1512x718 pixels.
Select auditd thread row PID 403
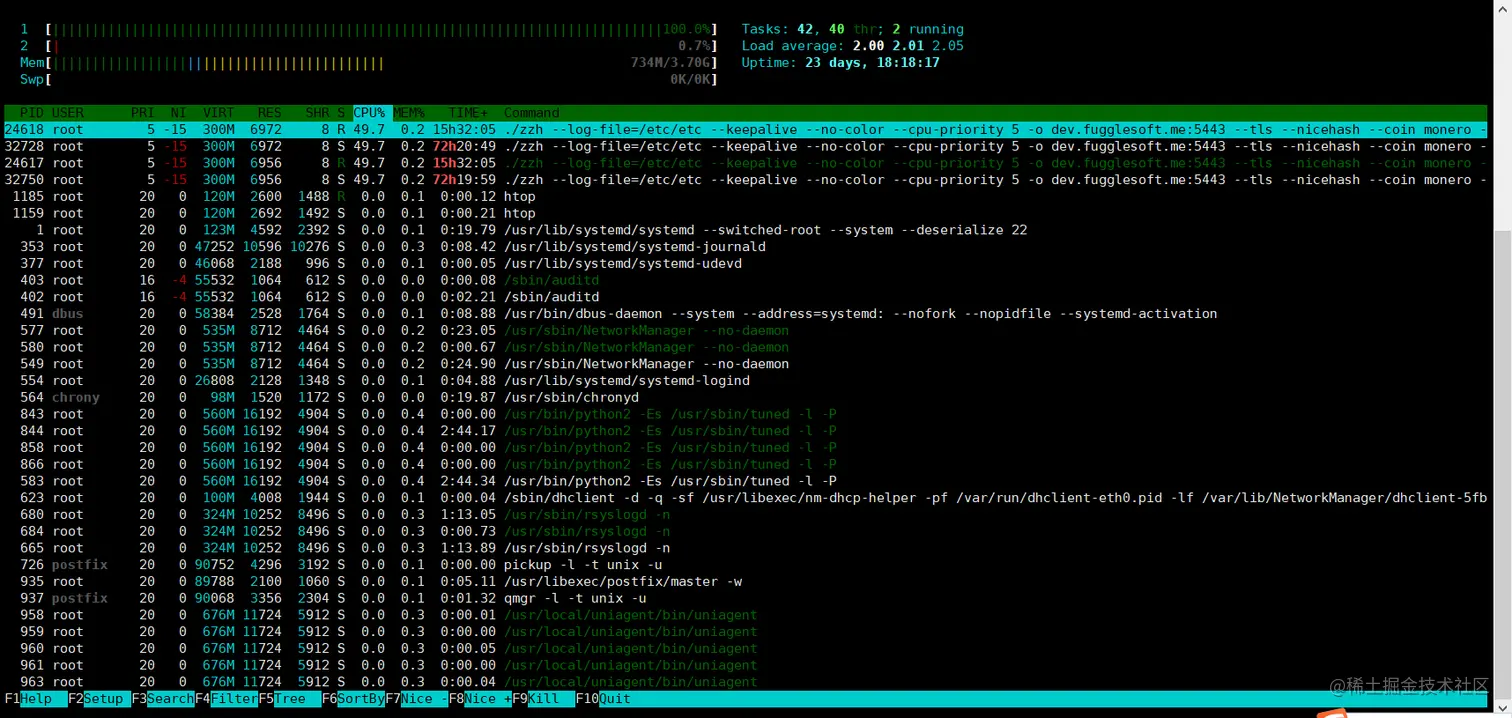[746, 280]
